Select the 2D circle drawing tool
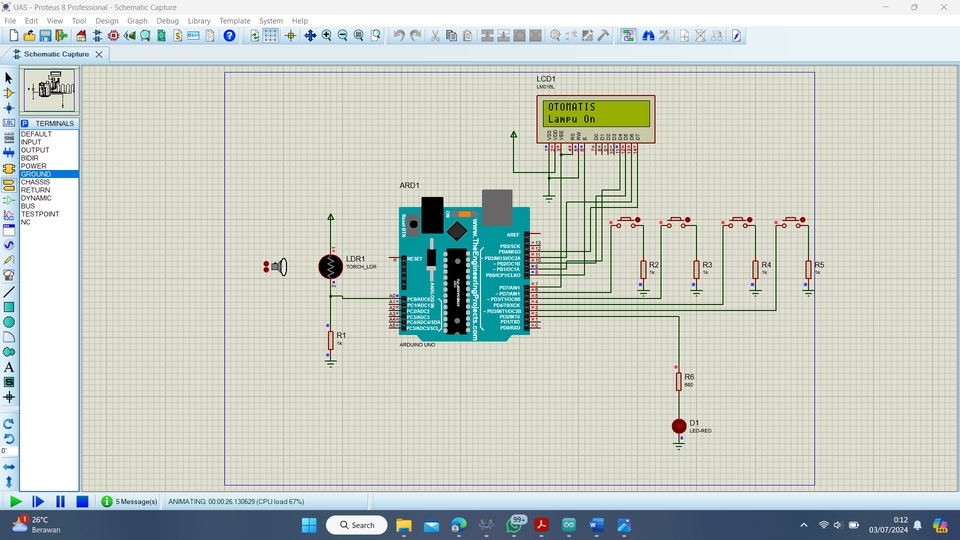The height and width of the screenshot is (540, 960). 9,322
